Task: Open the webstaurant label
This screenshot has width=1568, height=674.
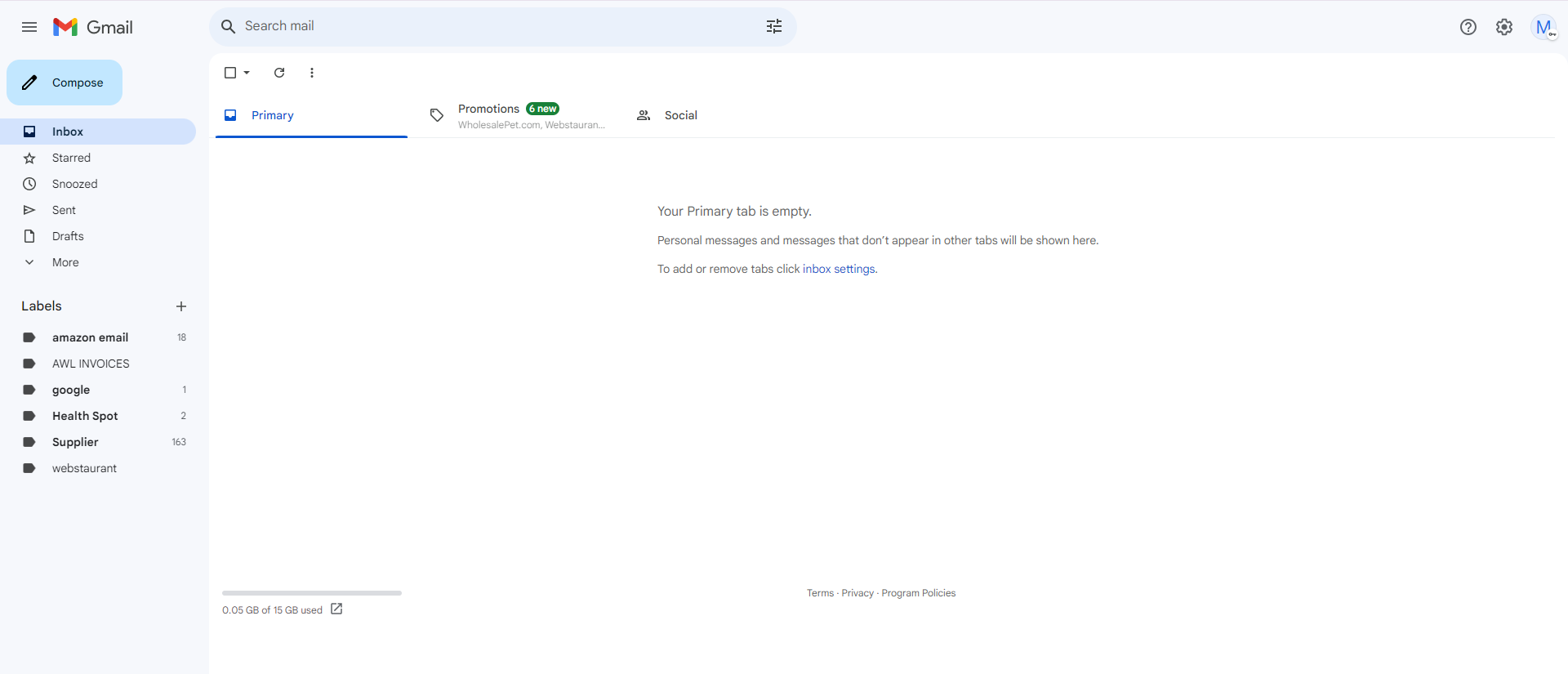Action: click(98, 468)
